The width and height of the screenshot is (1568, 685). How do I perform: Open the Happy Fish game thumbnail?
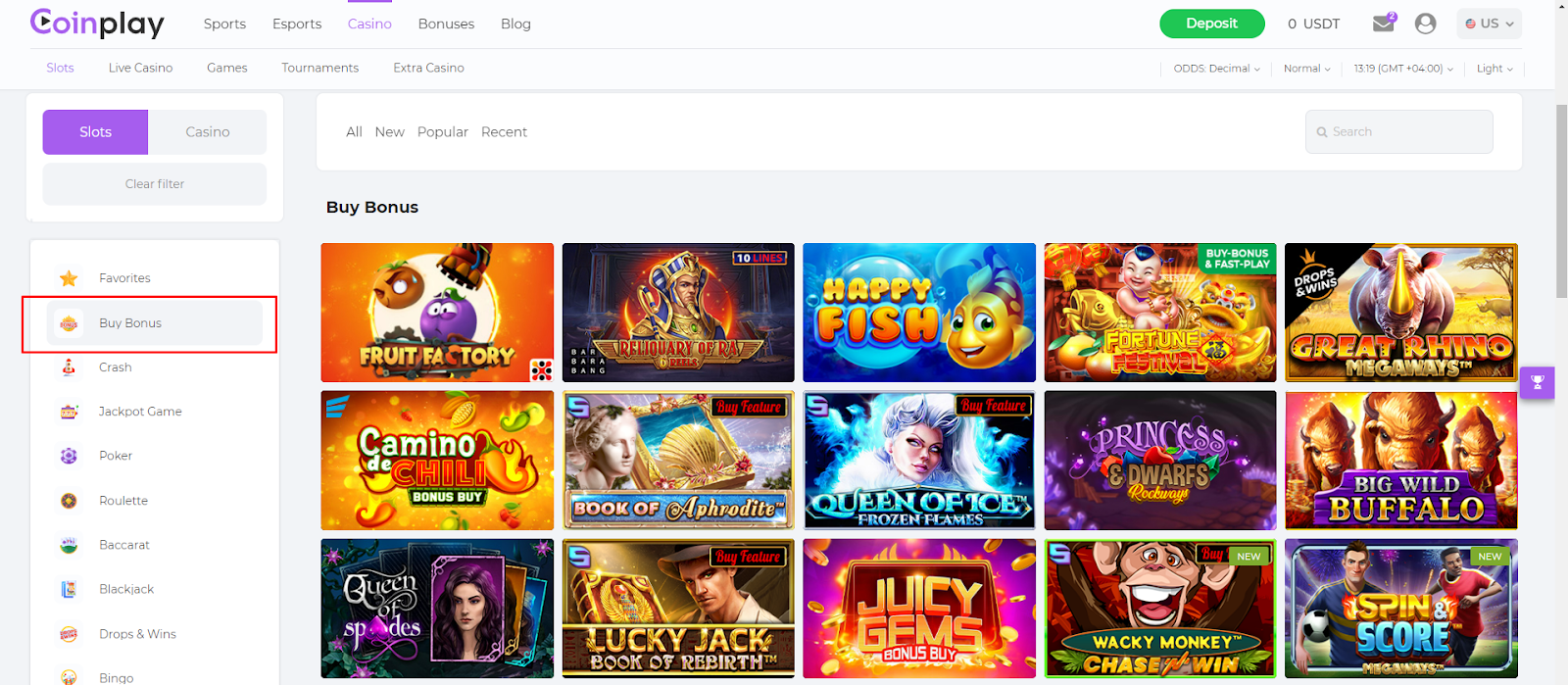[919, 313]
